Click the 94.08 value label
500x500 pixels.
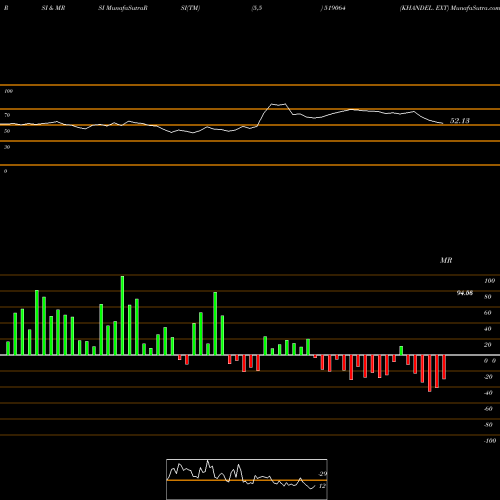coord(465,293)
